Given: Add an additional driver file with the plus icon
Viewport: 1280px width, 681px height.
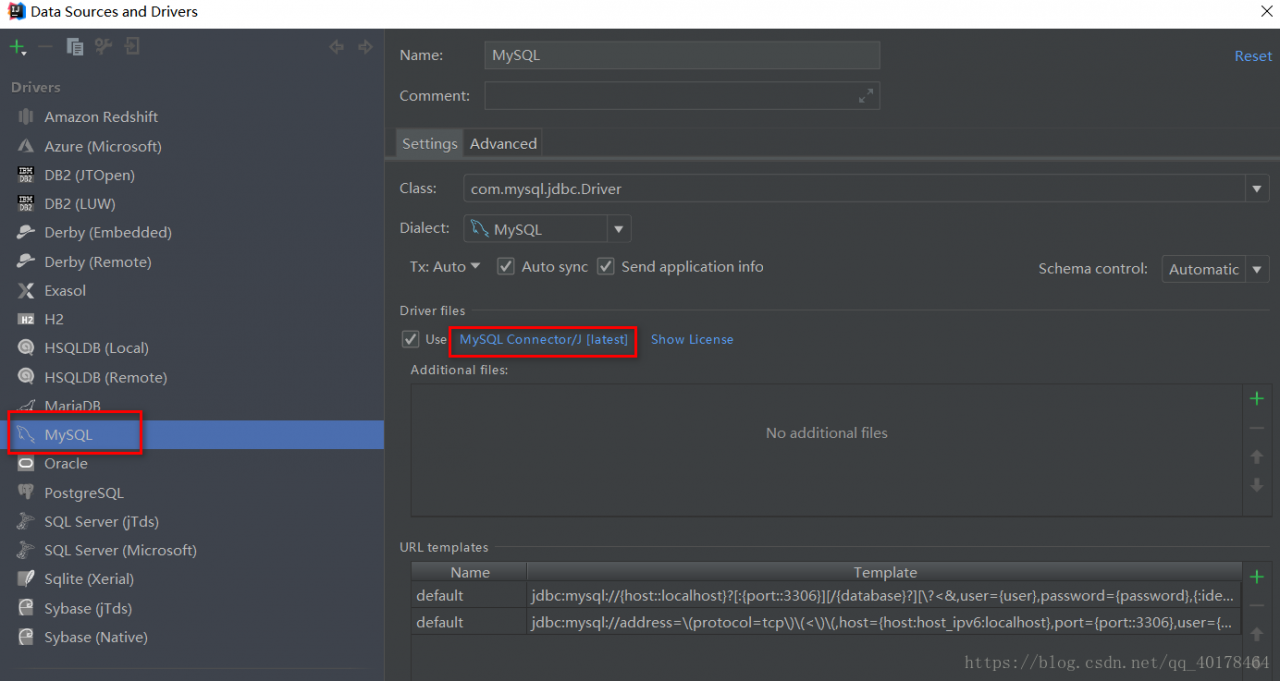Looking at the screenshot, I should tap(1257, 399).
